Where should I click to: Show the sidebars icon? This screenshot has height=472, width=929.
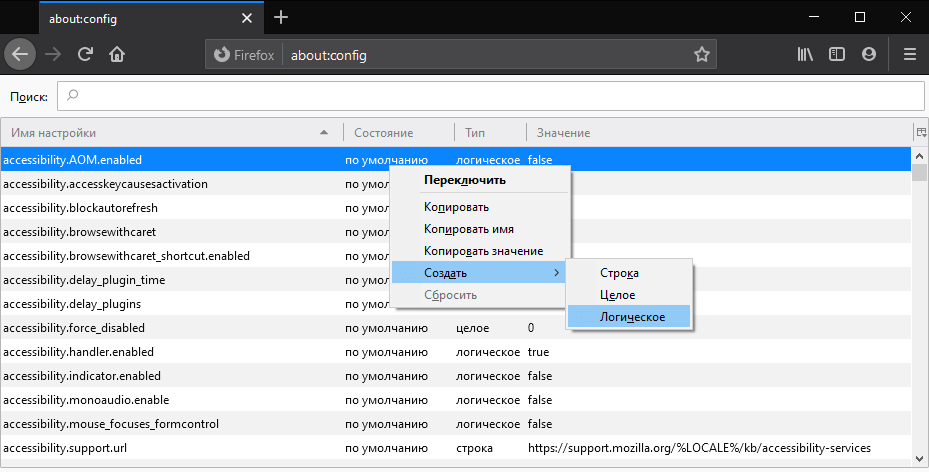point(837,54)
